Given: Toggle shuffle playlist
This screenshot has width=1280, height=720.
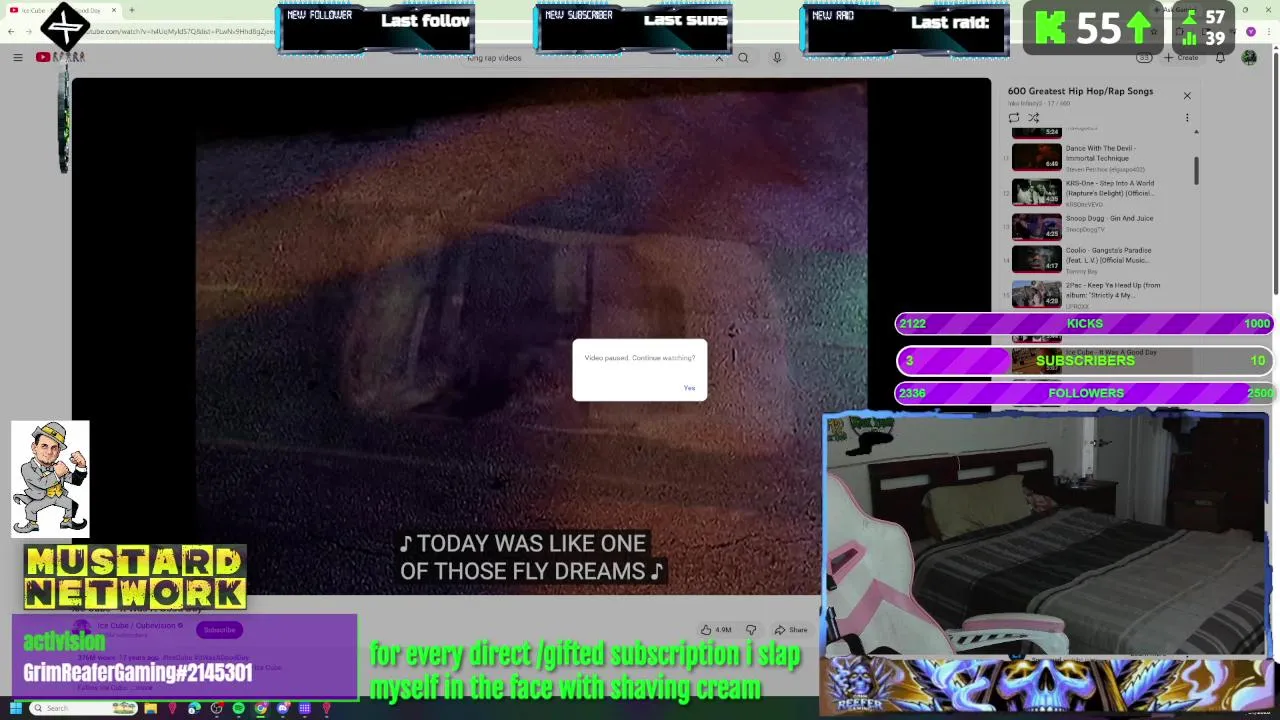Looking at the screenshot, I should pos(1034,118).
